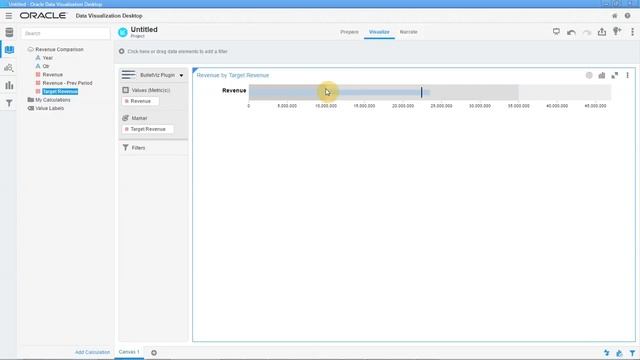
Task: Open the Visualizations panel icon
Action: tap(9, 85)
